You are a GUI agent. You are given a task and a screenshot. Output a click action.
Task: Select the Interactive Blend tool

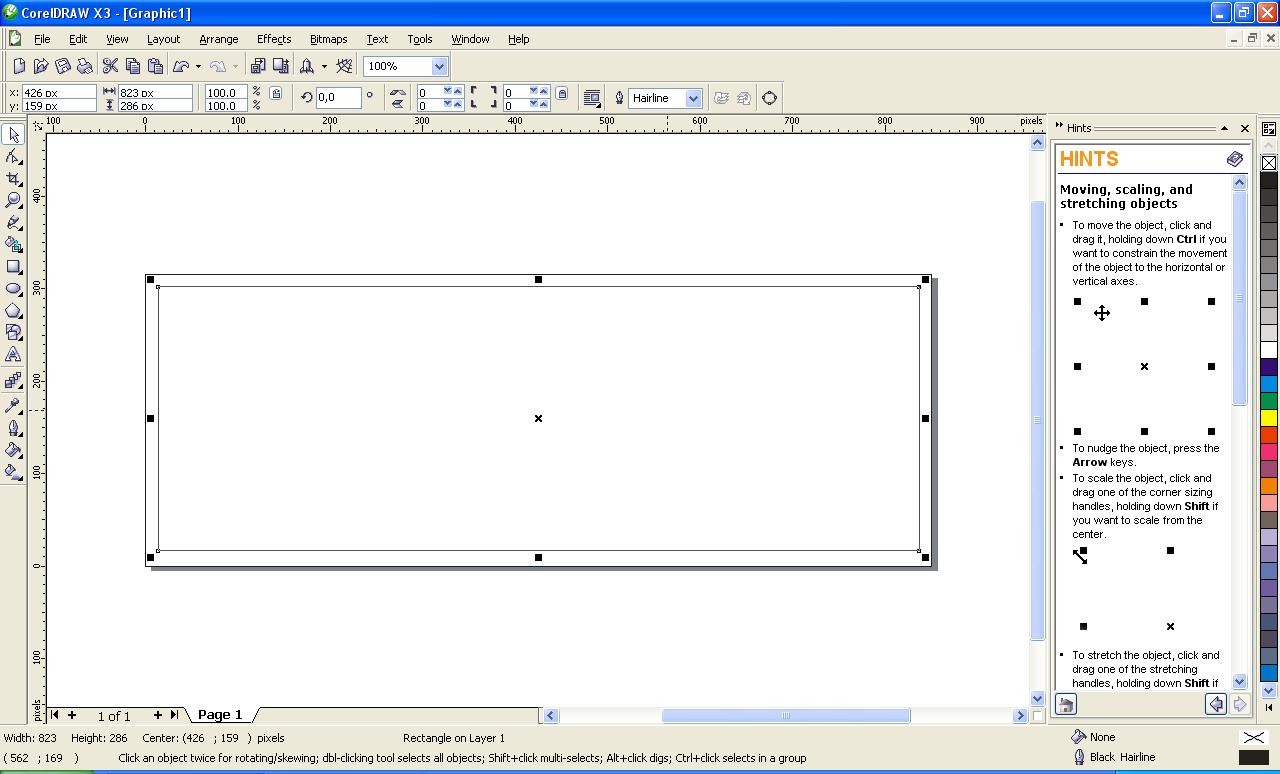(x=14, y=381)
